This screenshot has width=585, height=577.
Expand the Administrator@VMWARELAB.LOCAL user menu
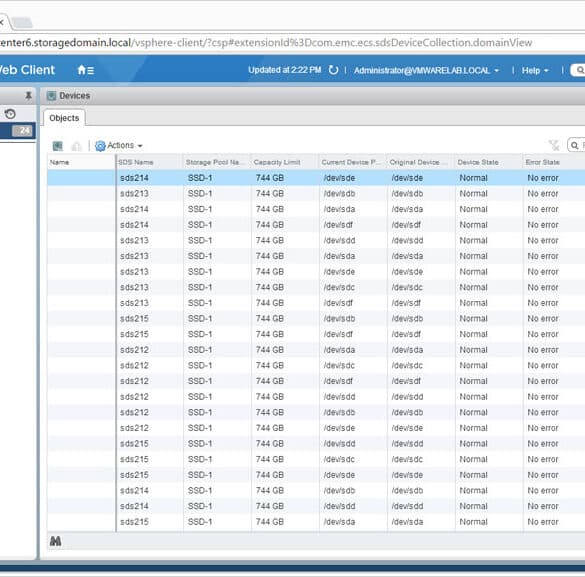tap(426, 70)
